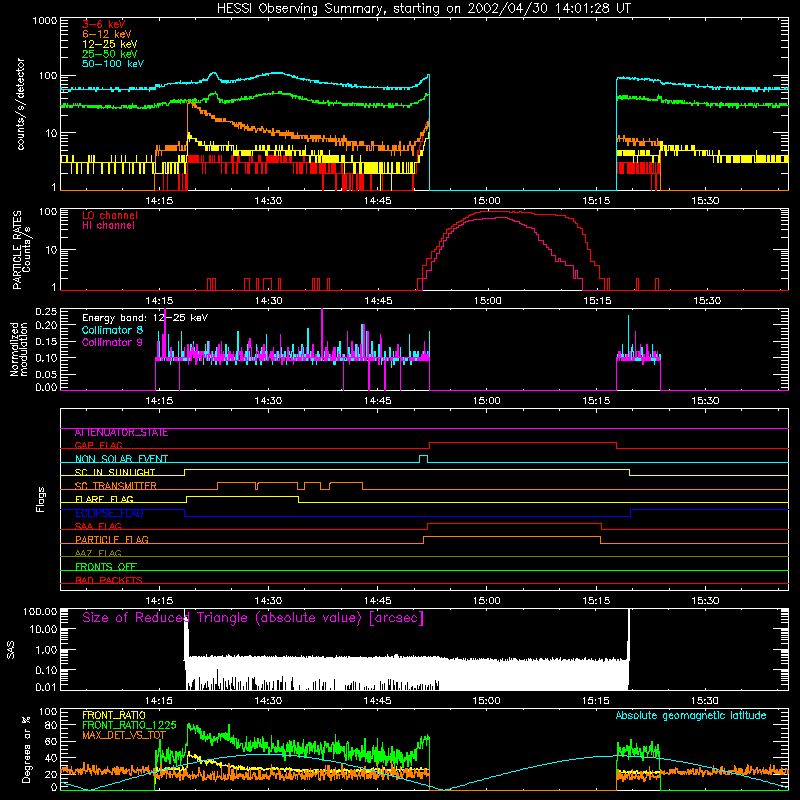This screenshot has height=800, width=800.
Task: Select the Collimator 8 legend entry
Action: pyautogui.click(x=112, y=330)
